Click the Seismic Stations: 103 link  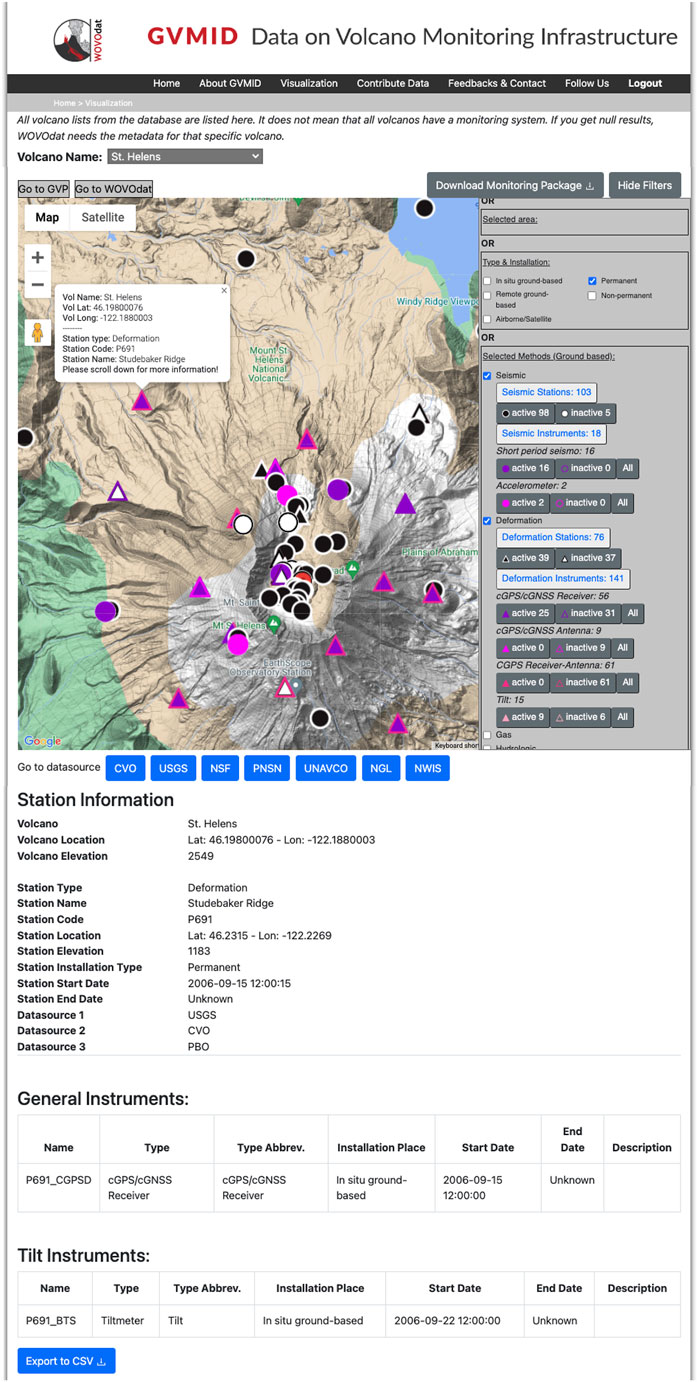[547, 392]
